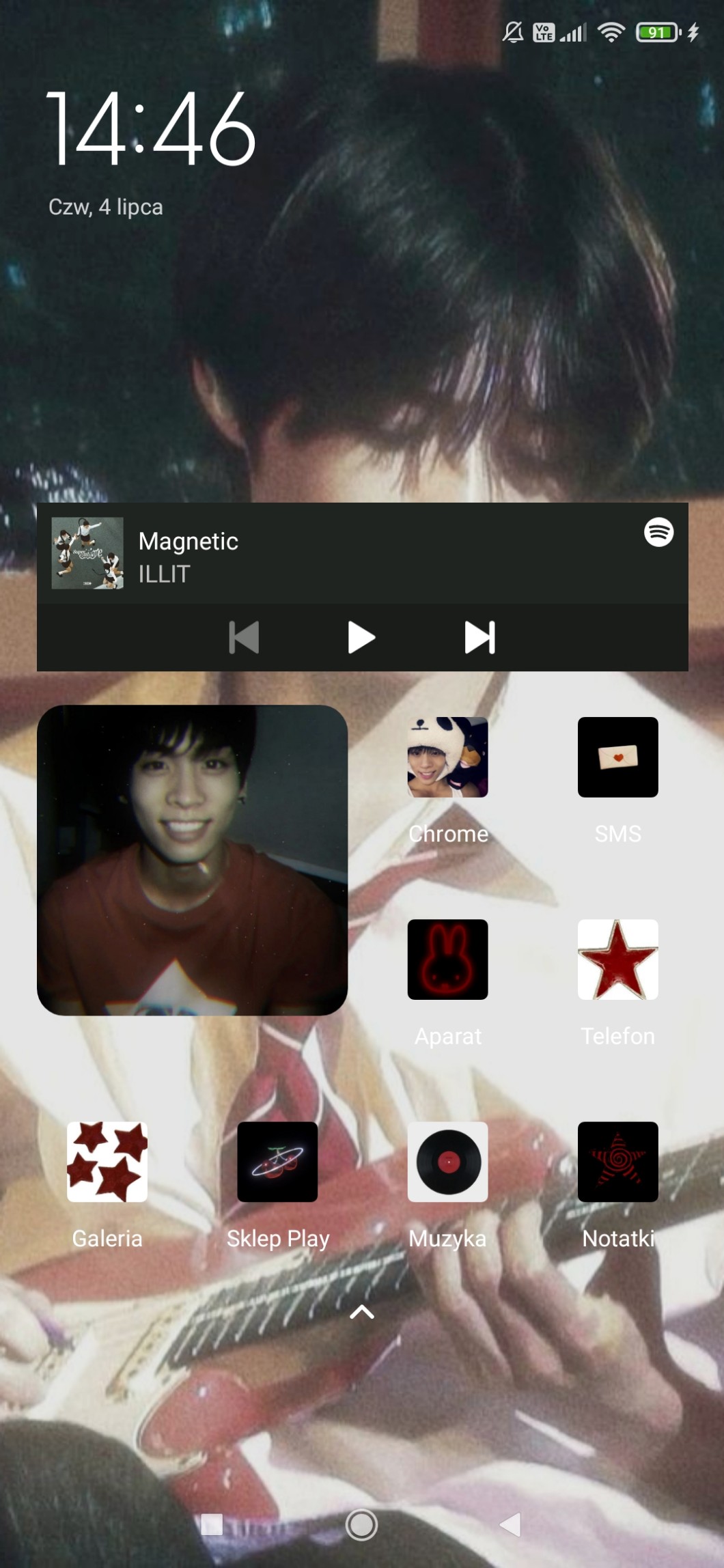Viewport: 724px width, 1568px height.
Task: Open recent apps with square button
Action: (x=212, y=1524)
